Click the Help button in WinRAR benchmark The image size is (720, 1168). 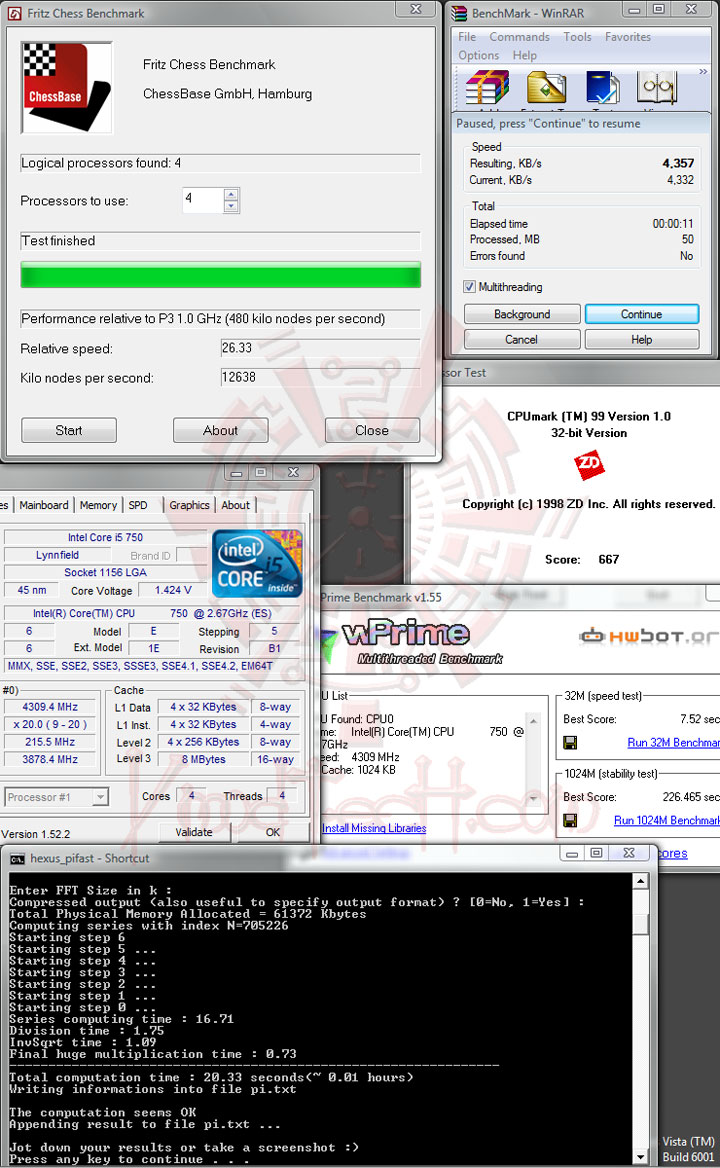tap(642, 340)
